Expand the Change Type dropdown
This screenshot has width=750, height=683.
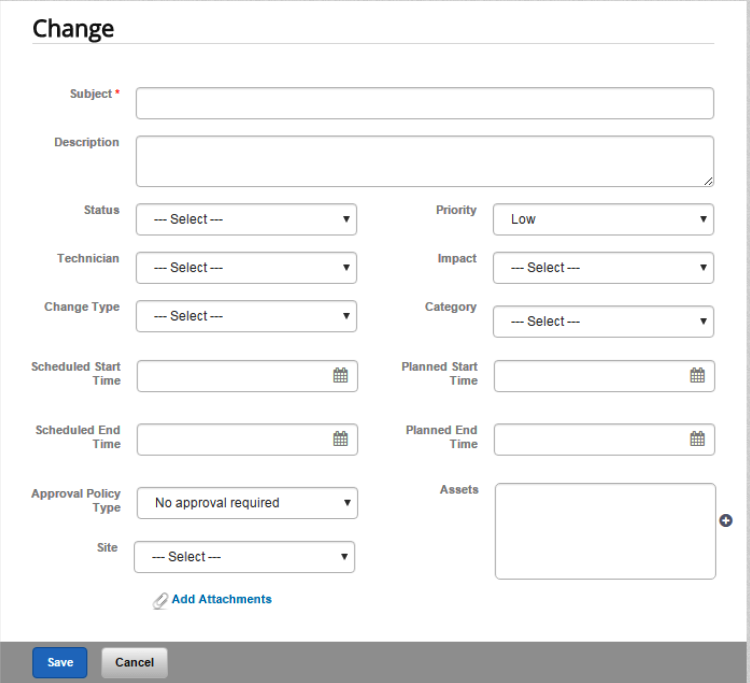point(246,316)
